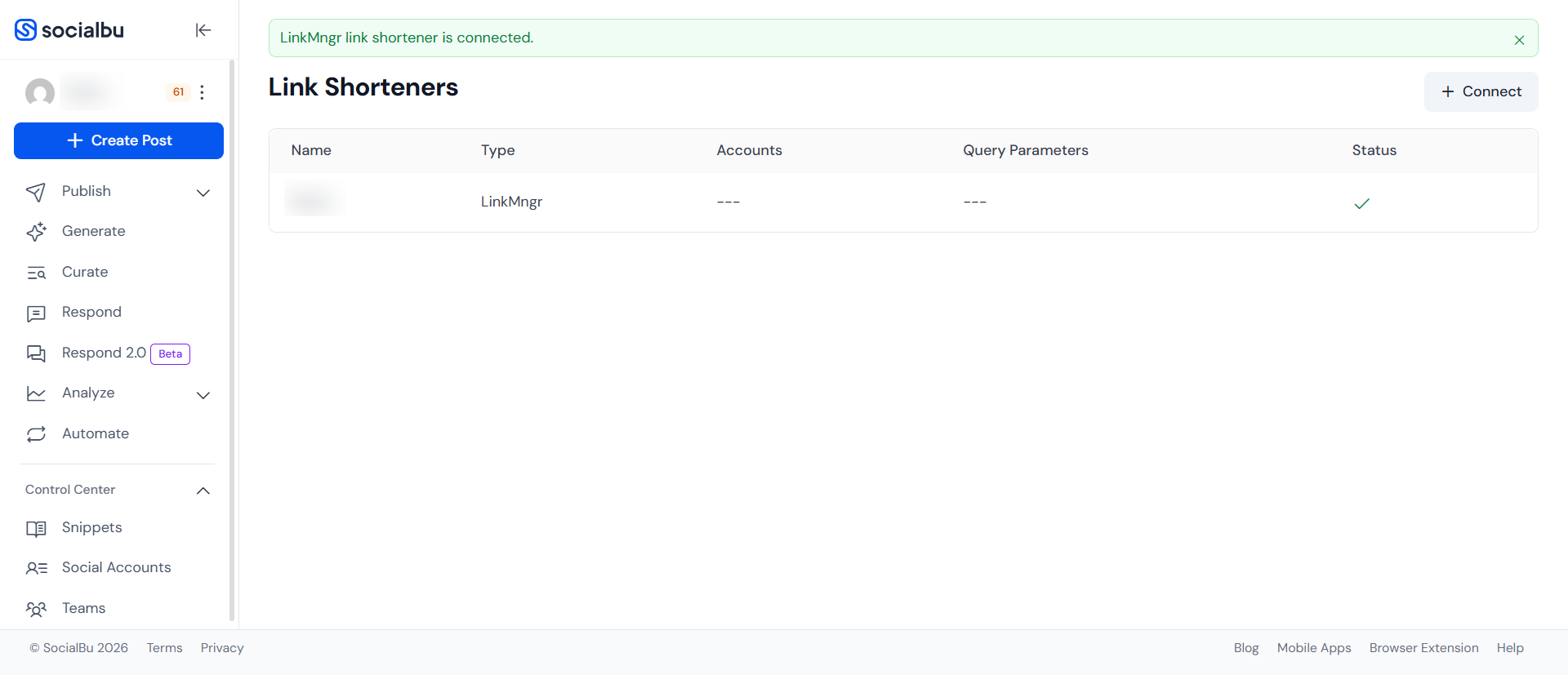Click the Query Parameters dashes cell

(x=975, y=202)
